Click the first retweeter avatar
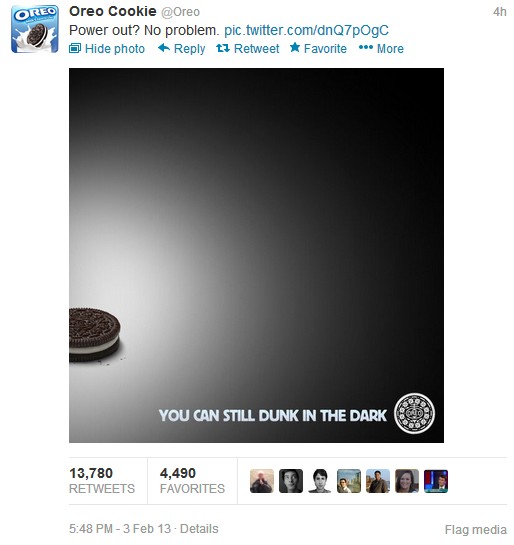This screenshot has width=514, height=545. 262,481
